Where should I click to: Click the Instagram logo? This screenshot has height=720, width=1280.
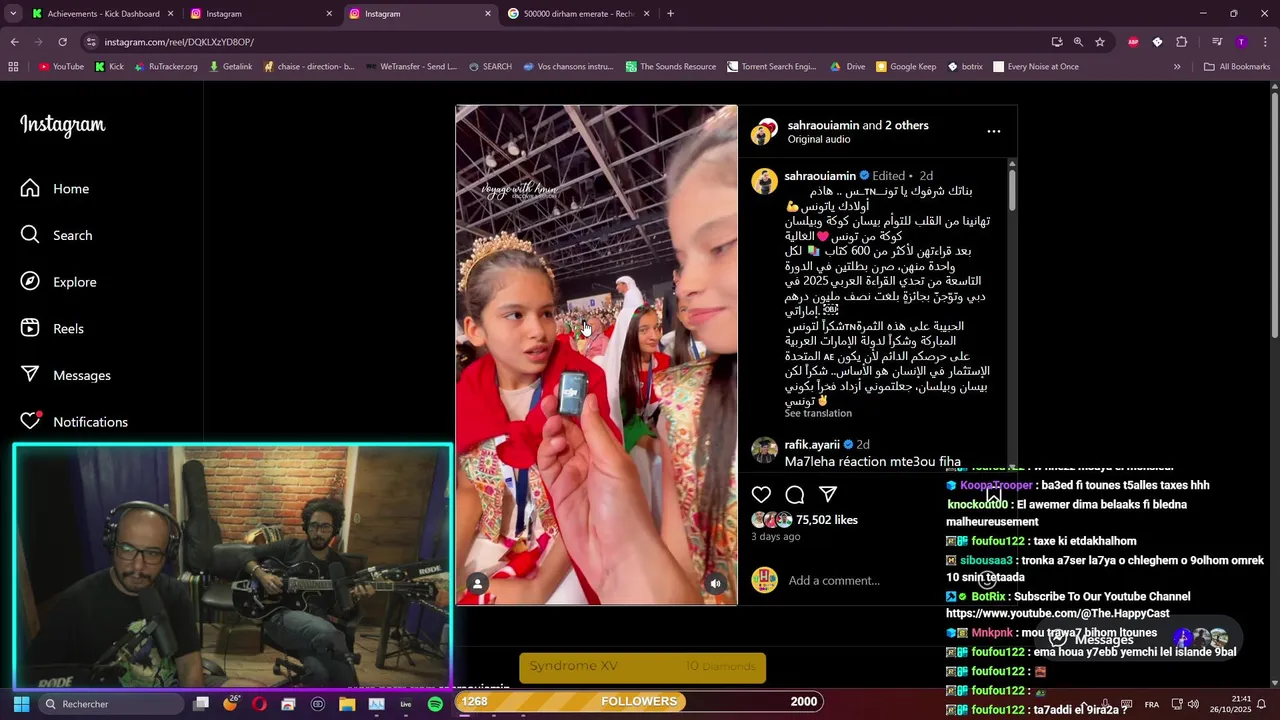coord(62,125)
